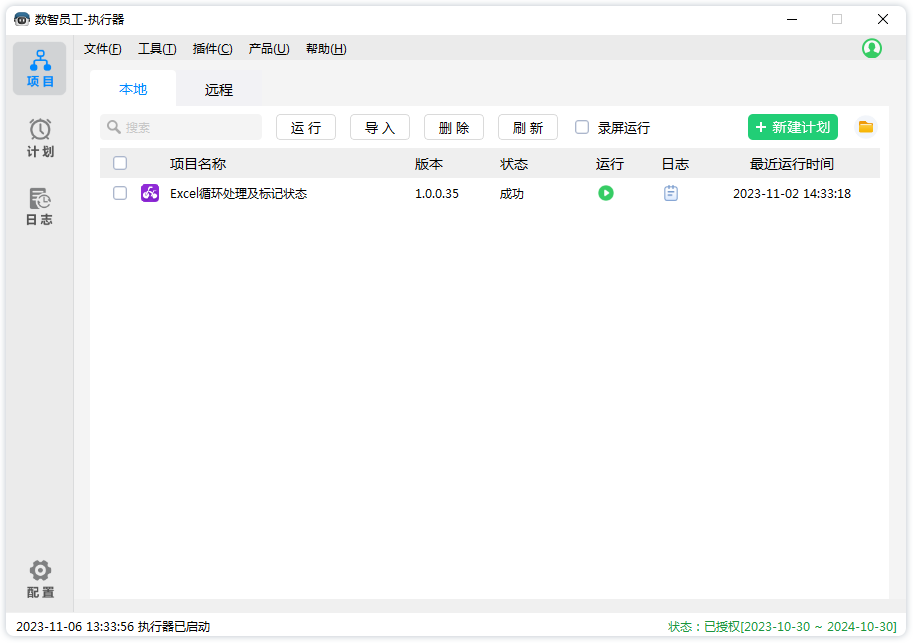Enable the 录屏运行 screen recording checkbox
The height and width of the screenshot is (643, 913).
click(582, 127)
